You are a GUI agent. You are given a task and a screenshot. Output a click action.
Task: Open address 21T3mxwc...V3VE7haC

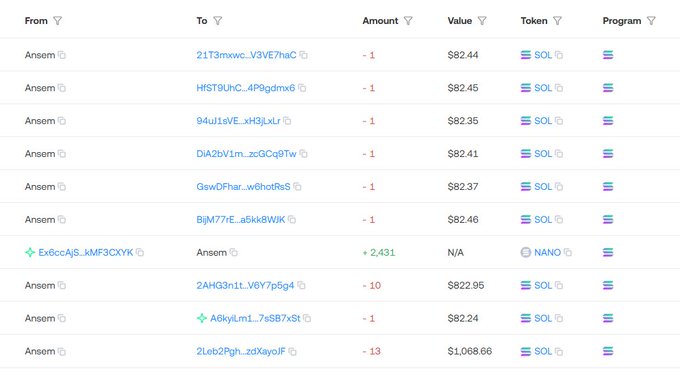tap(246, 55)
